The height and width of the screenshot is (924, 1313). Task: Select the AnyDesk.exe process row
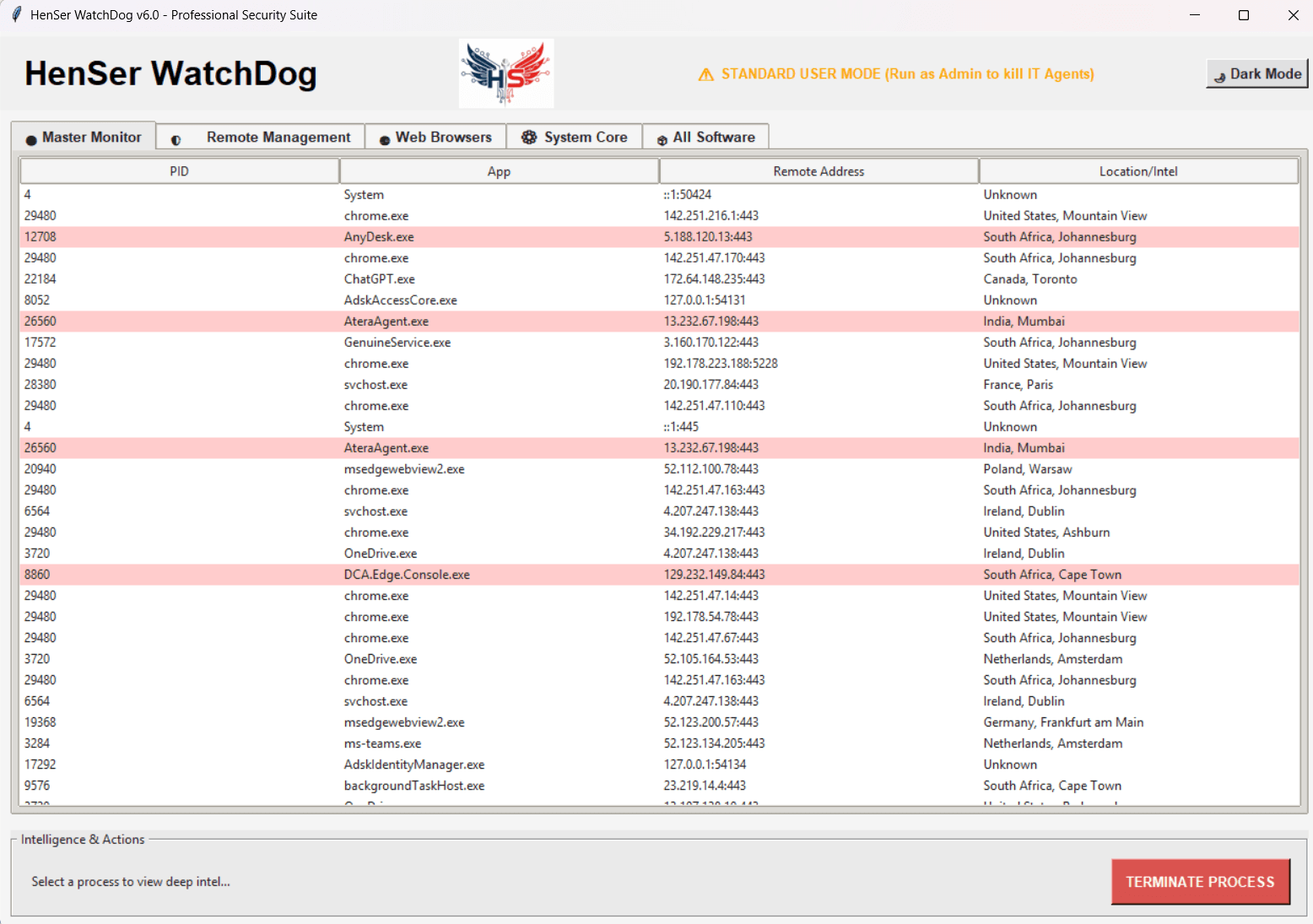379,237
